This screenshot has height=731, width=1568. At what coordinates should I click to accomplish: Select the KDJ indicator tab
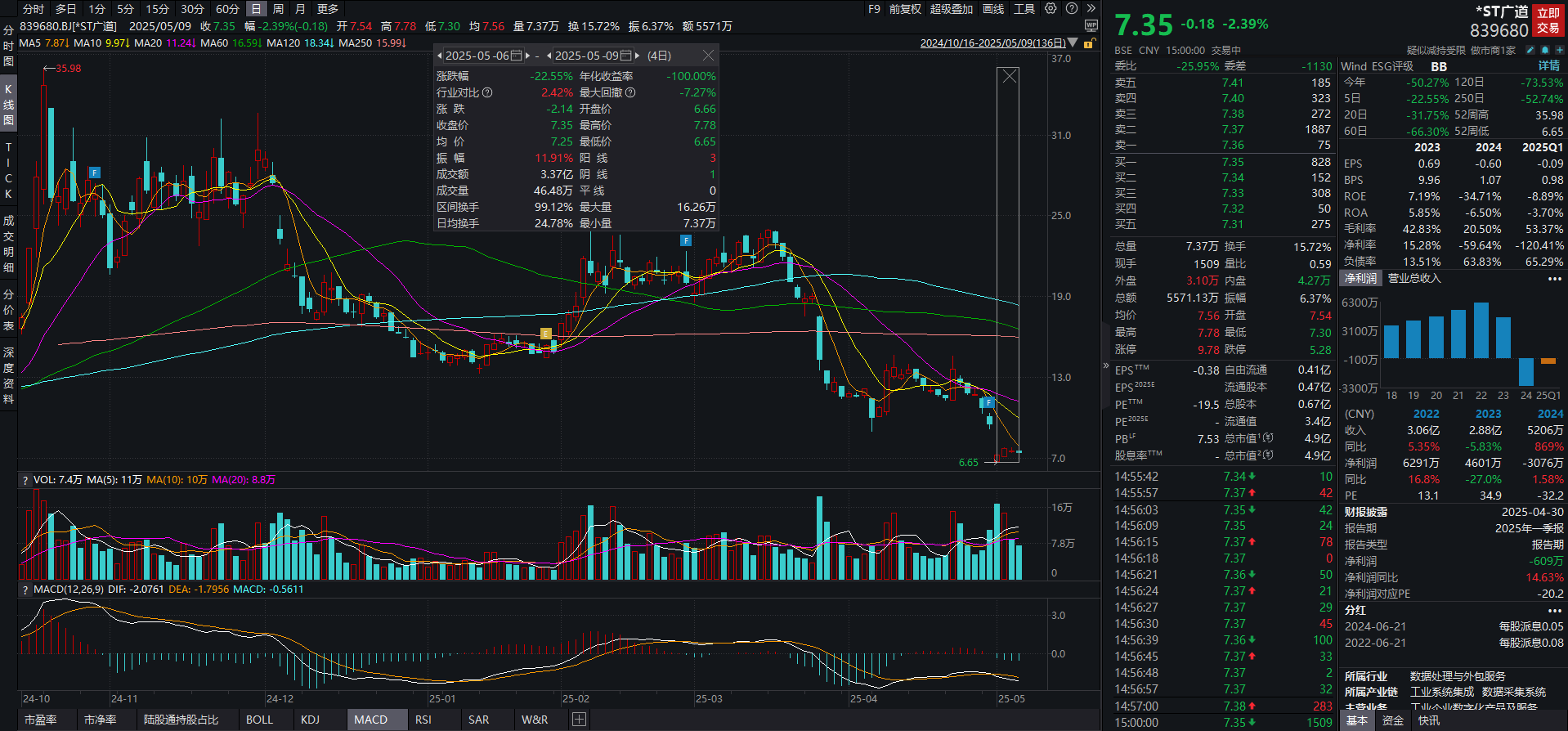(310, 720)
